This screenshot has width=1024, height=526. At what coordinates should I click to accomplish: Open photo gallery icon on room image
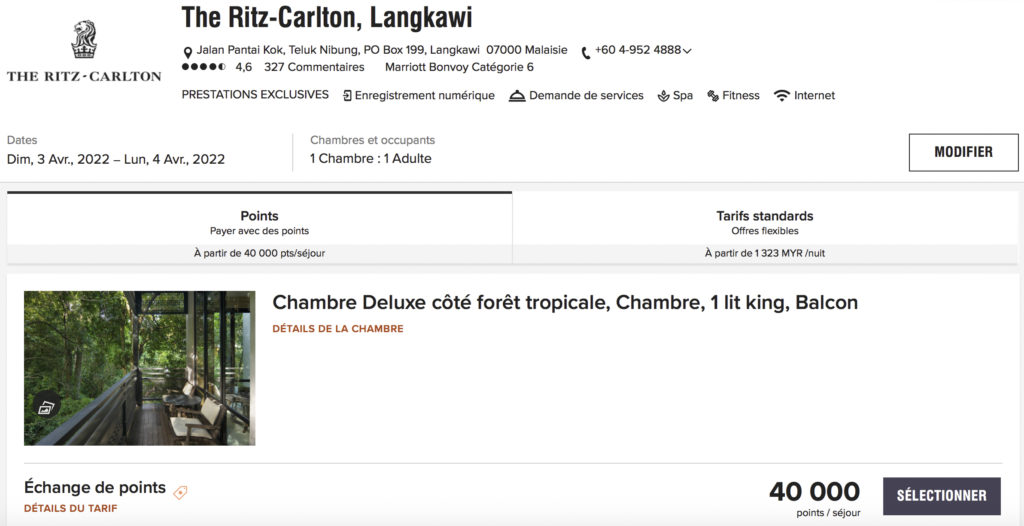pyautogui.click(x=44, y=407)
